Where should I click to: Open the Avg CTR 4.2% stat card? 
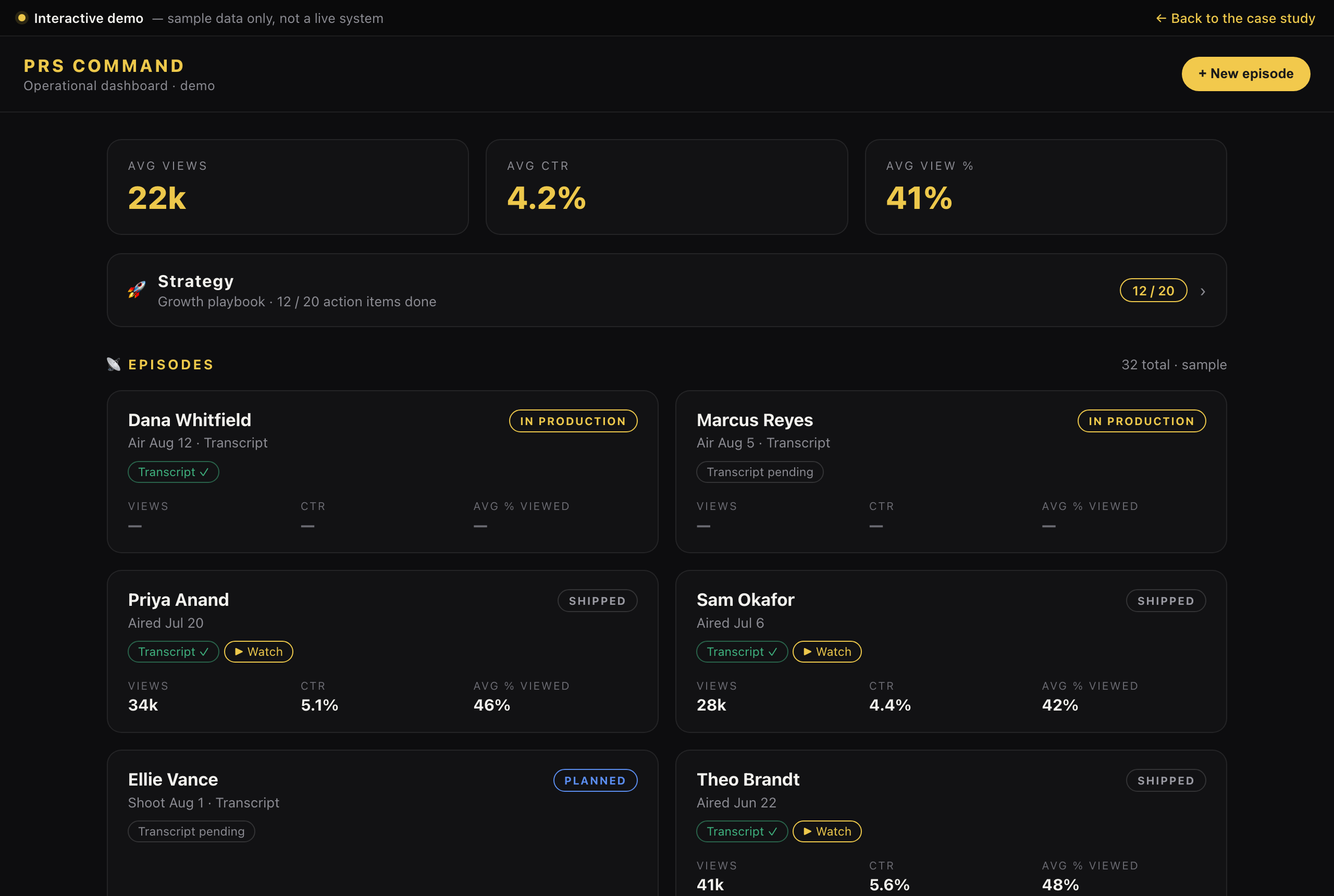click(666, 187)
